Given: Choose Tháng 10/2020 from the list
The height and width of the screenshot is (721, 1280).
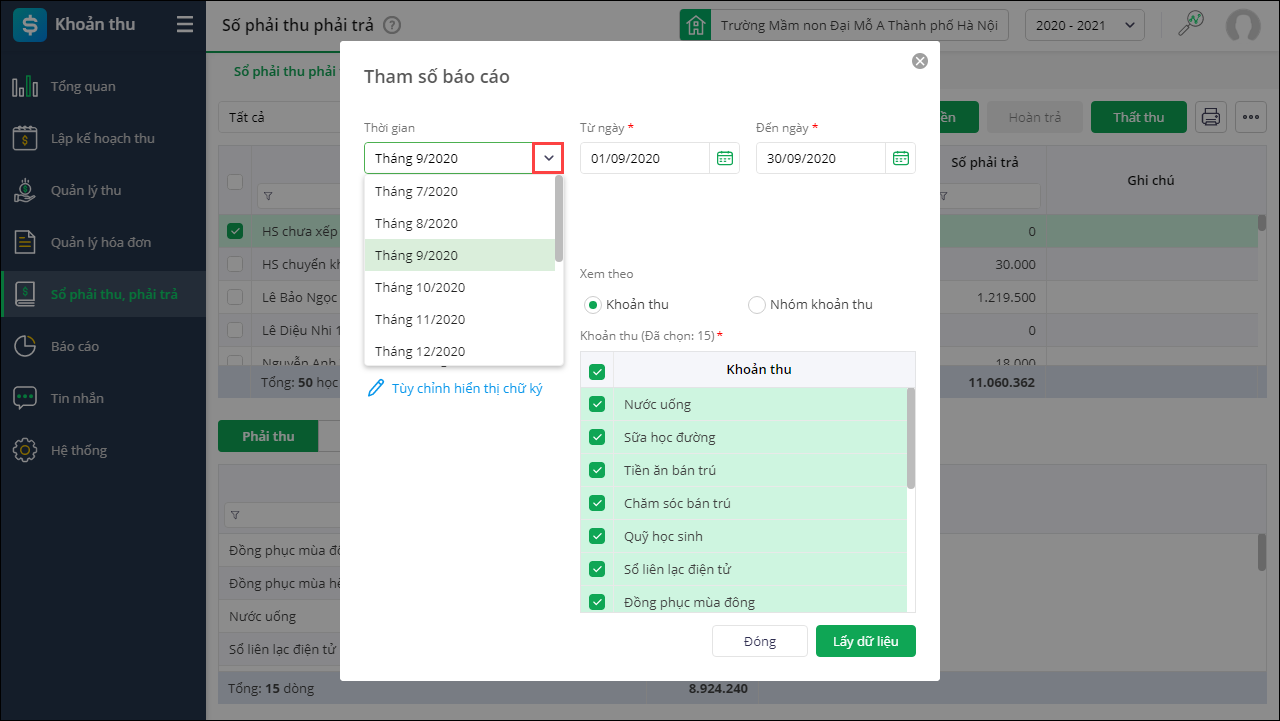Looking at the screenshot, I should tap(420, 287).
